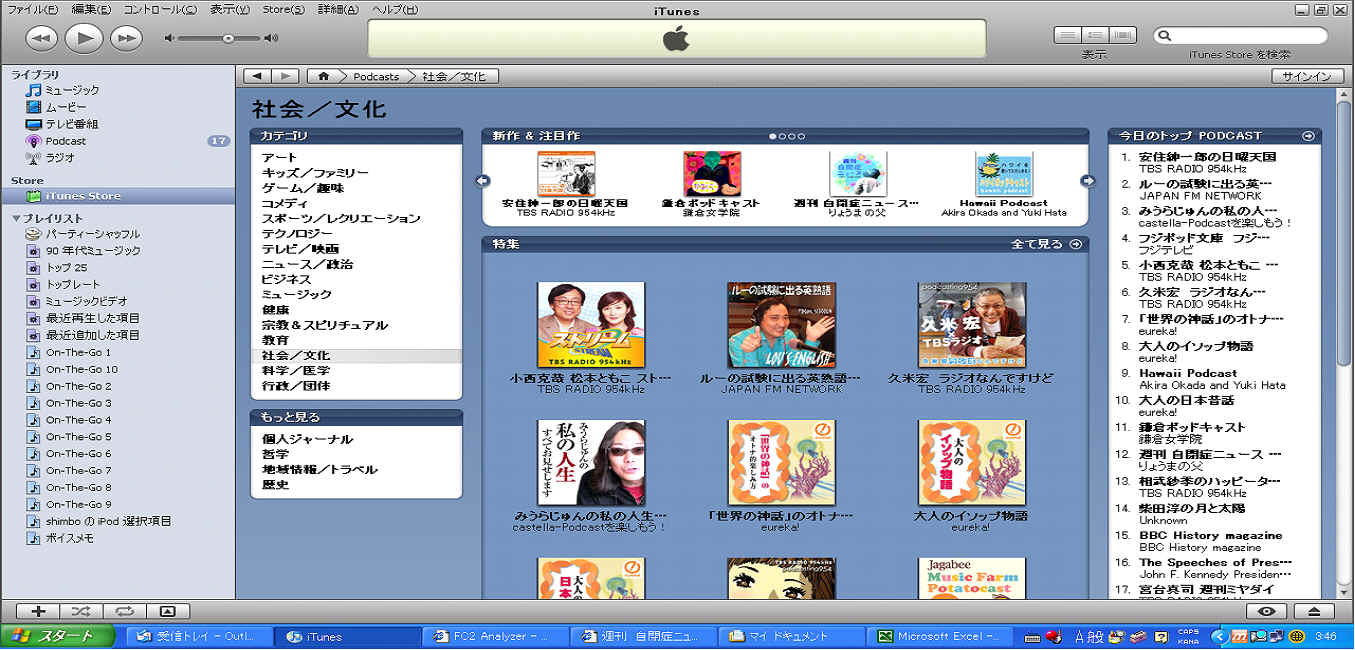This screenshot has height=650, width=1355.
Task: Open the トップレート smart playlist
Action: tap(64, 285)
